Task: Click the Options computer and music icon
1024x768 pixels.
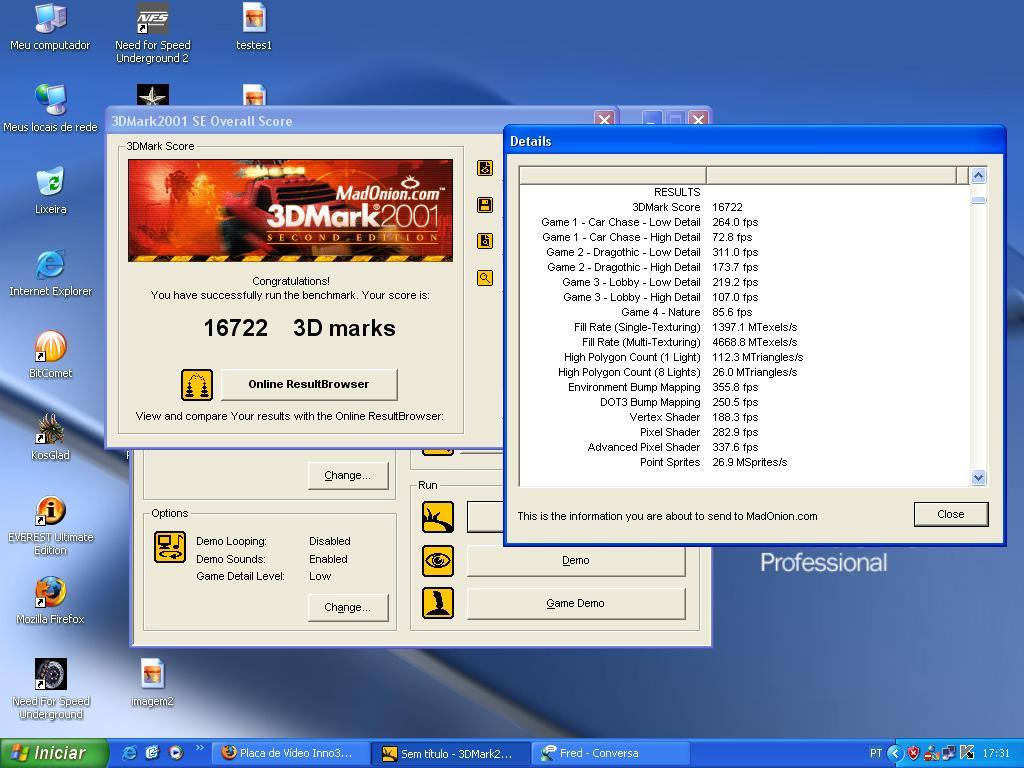Action: tap(170, 547)
